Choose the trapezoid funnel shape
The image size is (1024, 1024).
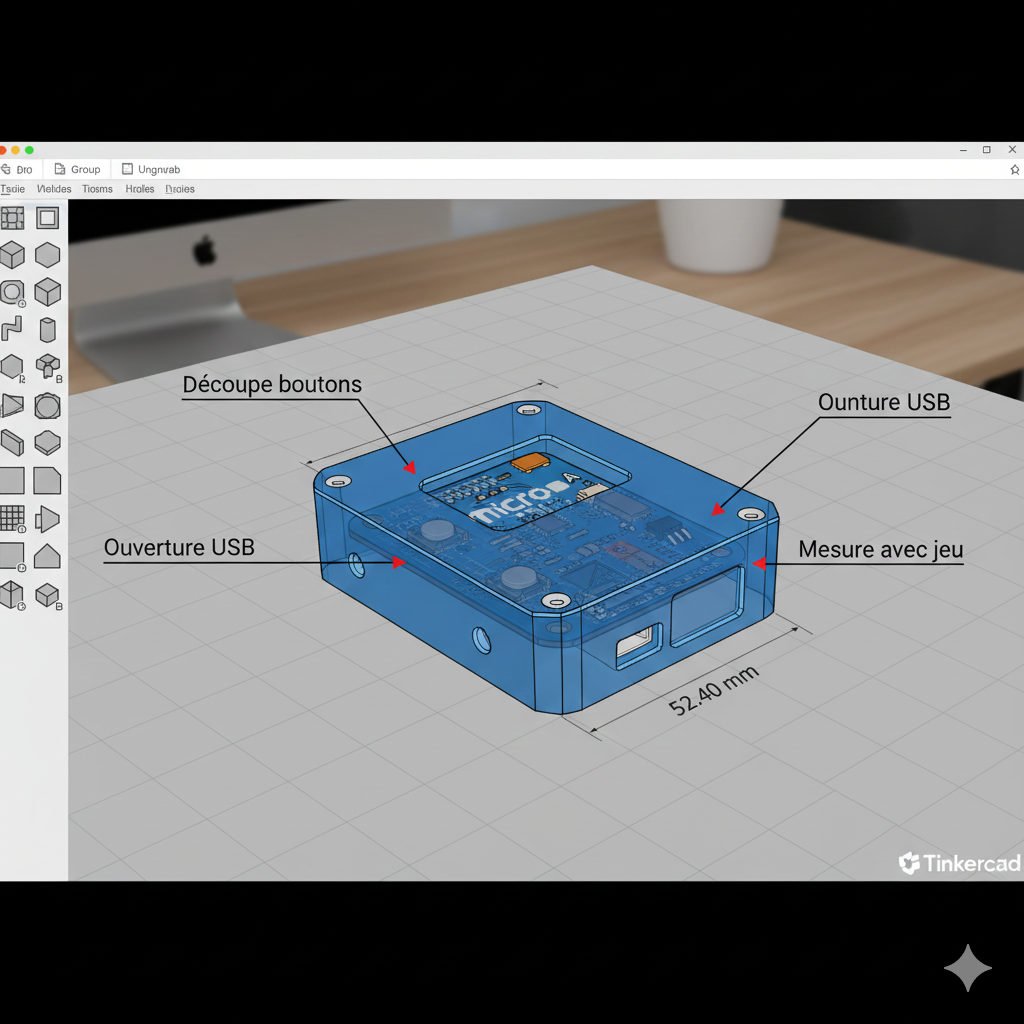click(x=47, y=519)
